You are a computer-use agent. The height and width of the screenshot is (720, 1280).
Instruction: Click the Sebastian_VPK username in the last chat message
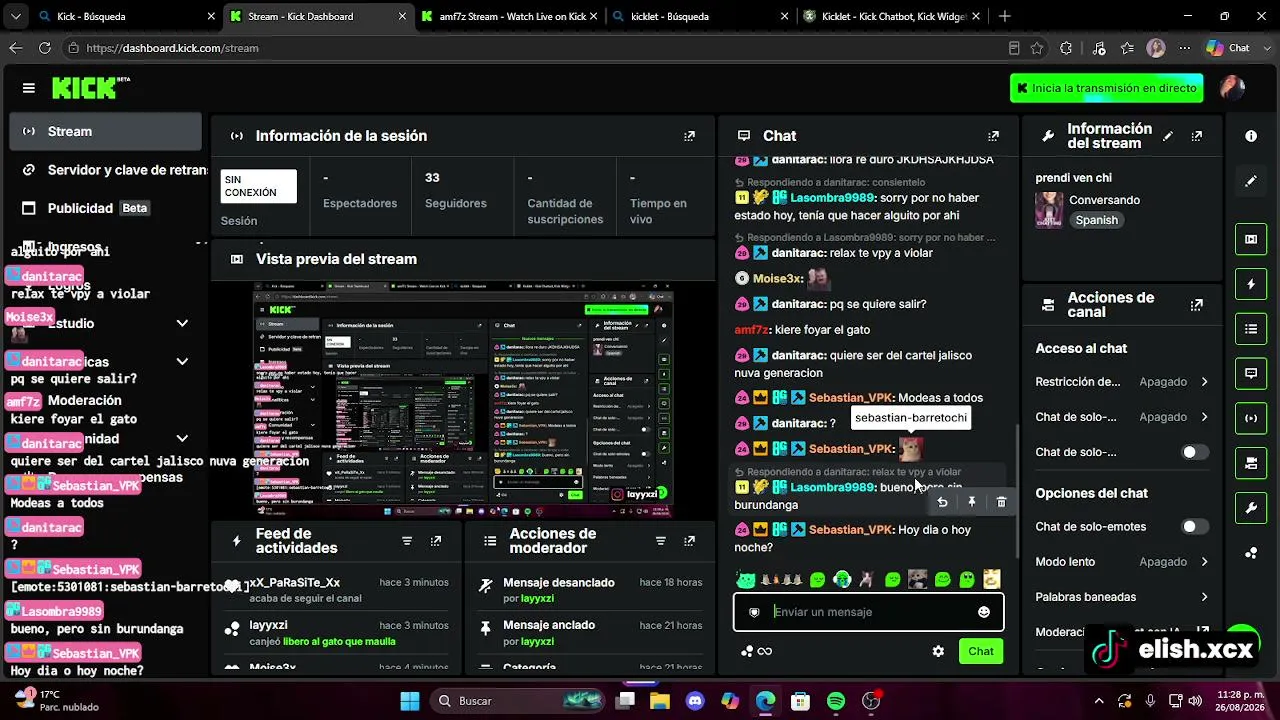[850, 530]
